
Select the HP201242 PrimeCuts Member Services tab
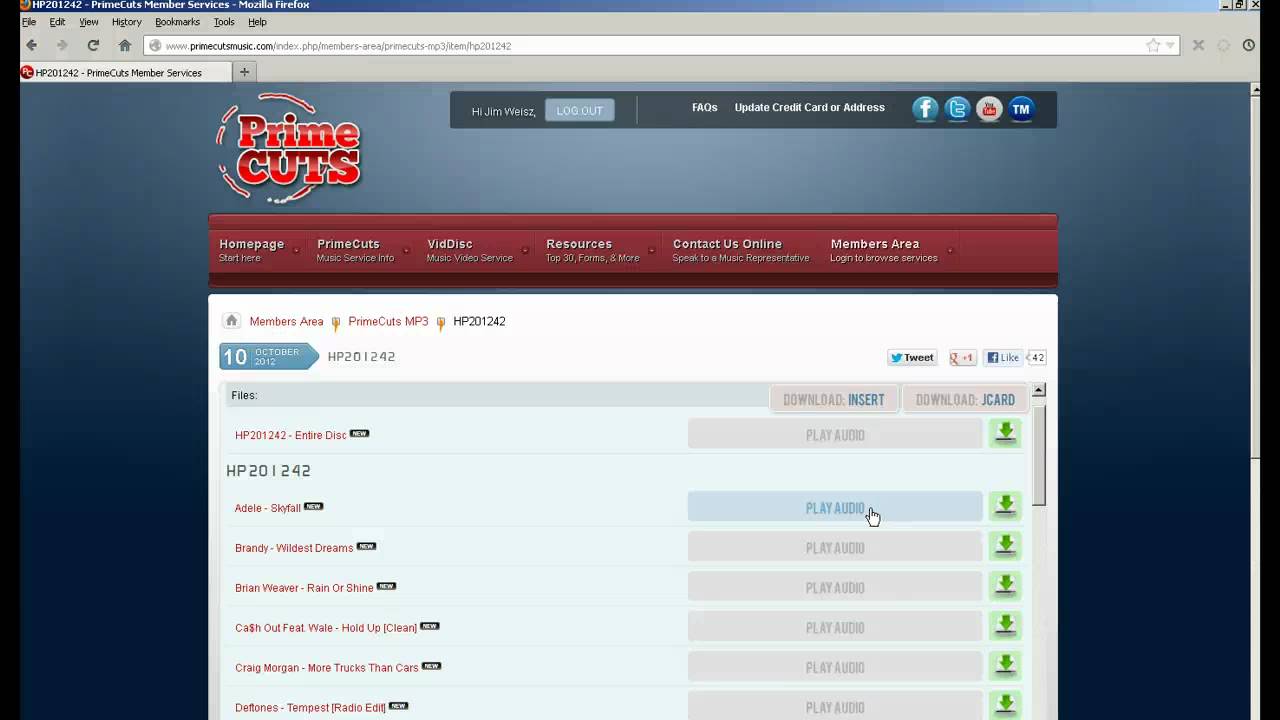(x=125, y=72)
